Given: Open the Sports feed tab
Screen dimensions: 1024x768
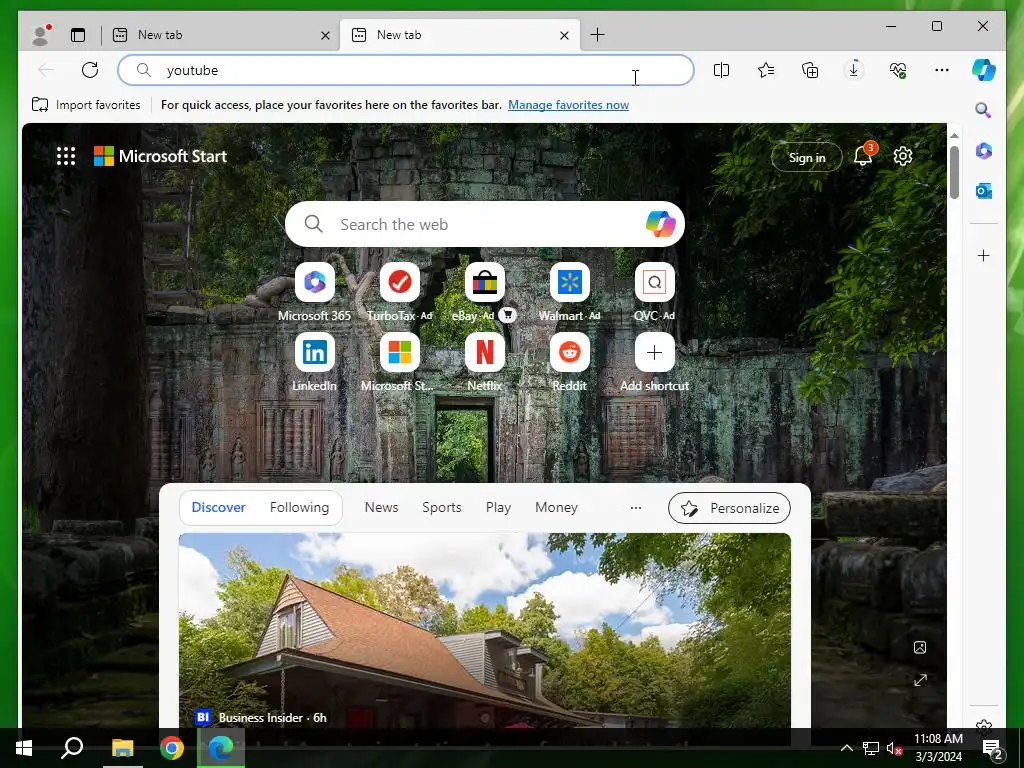Looking at the screenshot, I should pyautogui.click(x=441, y=507).
